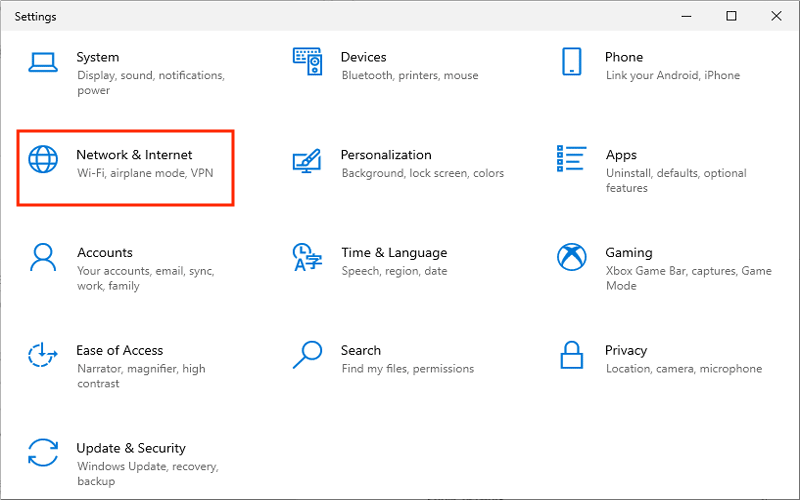Click 'Windows Update, recovery, backup' text
This screenshot has height=500, width=800.
click(x=148, y=474)
